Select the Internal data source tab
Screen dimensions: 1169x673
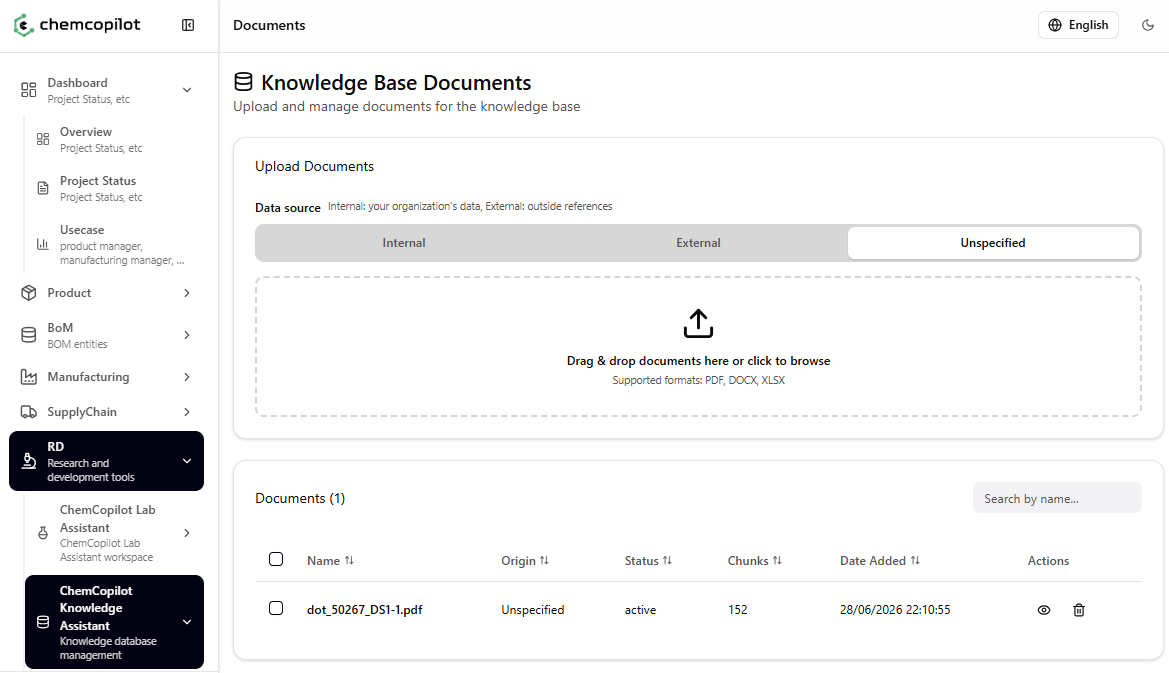404,243
